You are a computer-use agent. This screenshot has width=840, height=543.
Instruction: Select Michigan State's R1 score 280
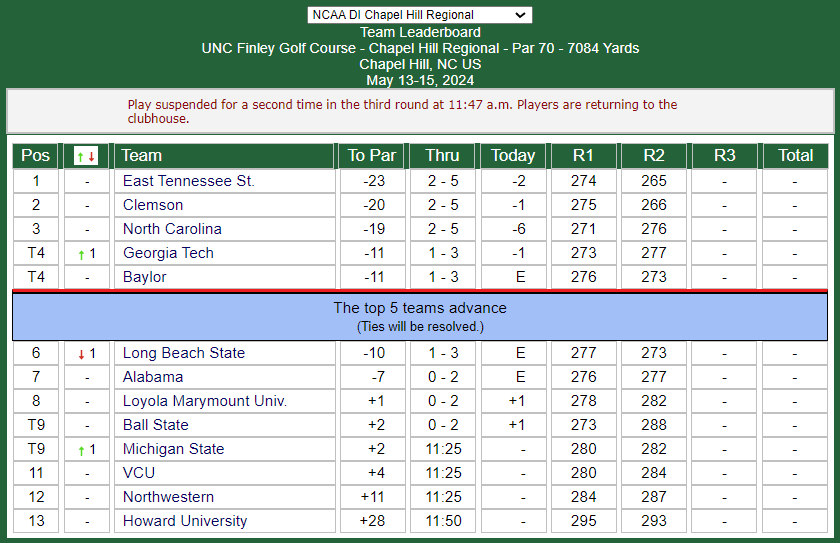pos(583,449)
